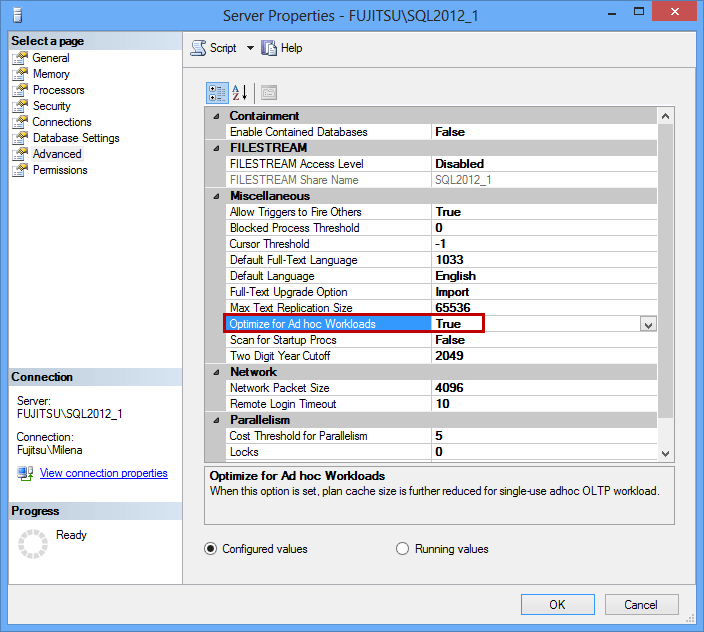Viewport: 704px width, 632px height.
Task: Click the Help icon in toolbar
Action: [x=269, y=48]
